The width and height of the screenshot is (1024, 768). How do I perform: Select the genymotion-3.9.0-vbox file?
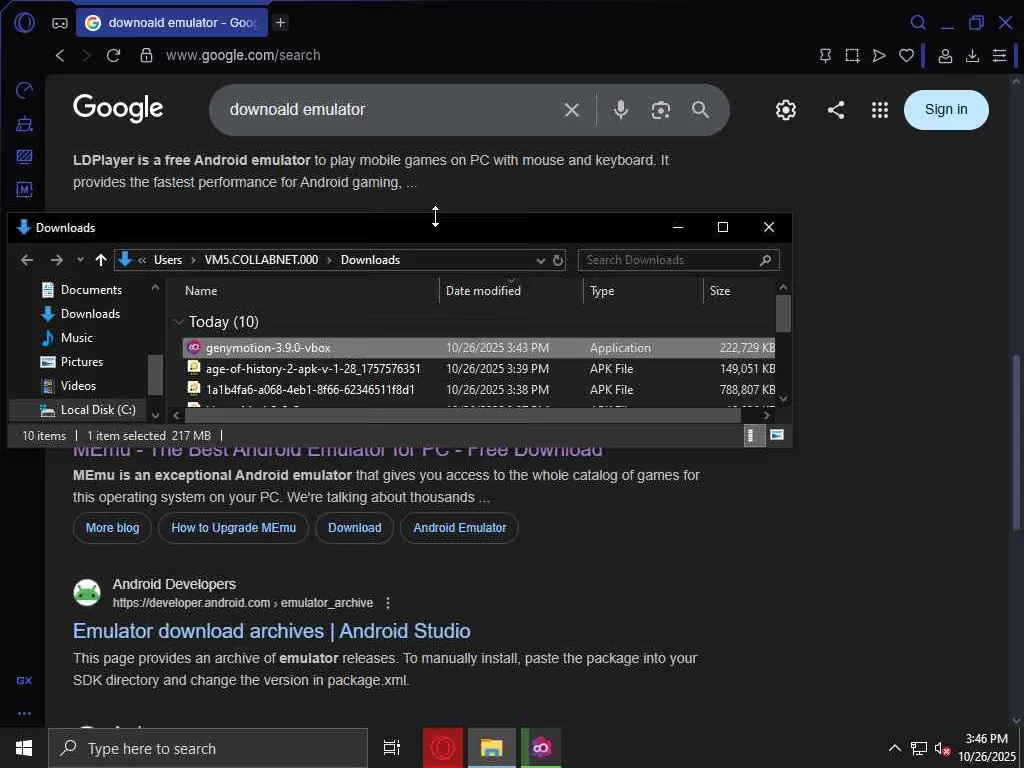point(479,348)
